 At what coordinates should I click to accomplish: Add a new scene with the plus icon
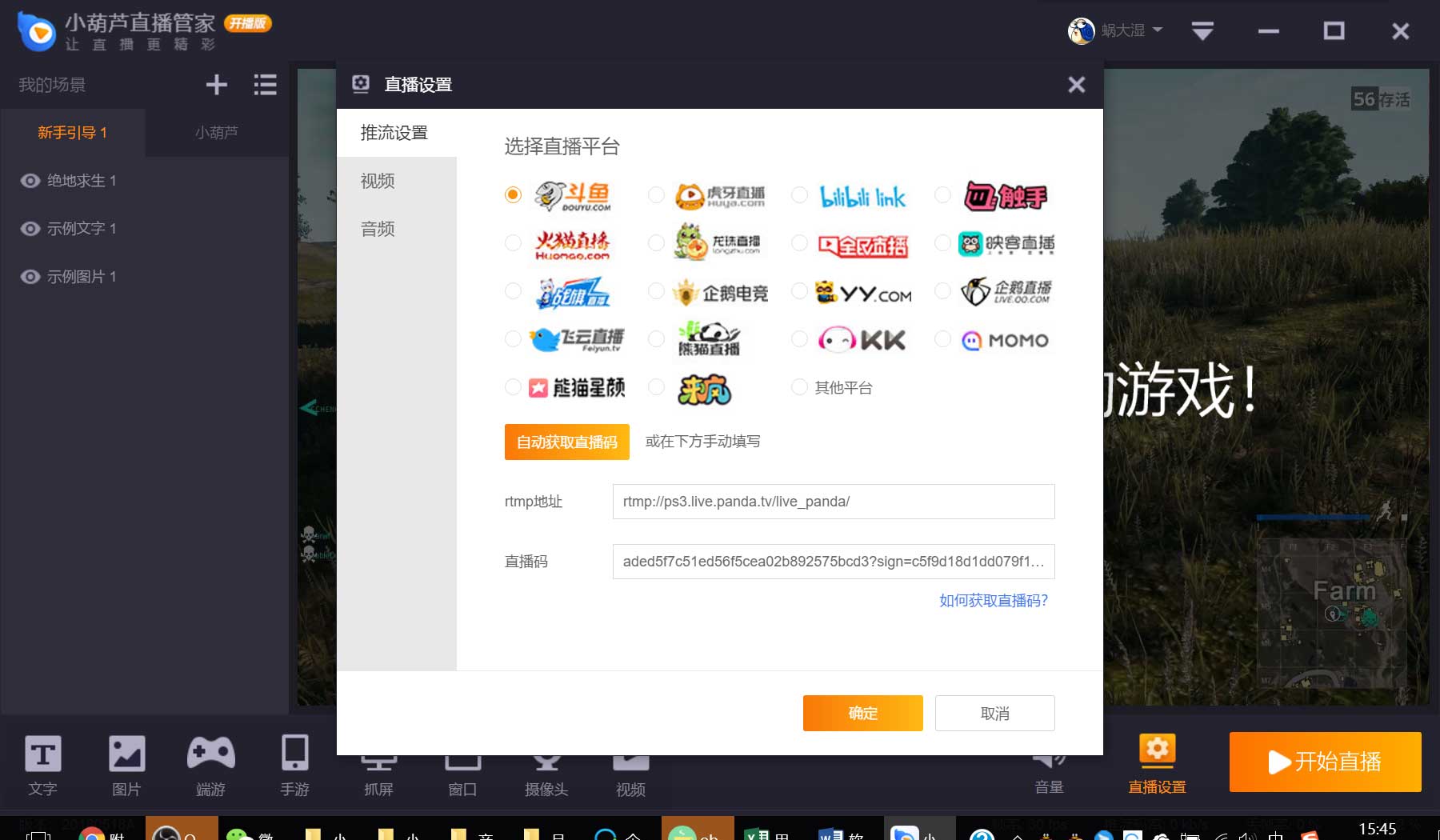216,85
